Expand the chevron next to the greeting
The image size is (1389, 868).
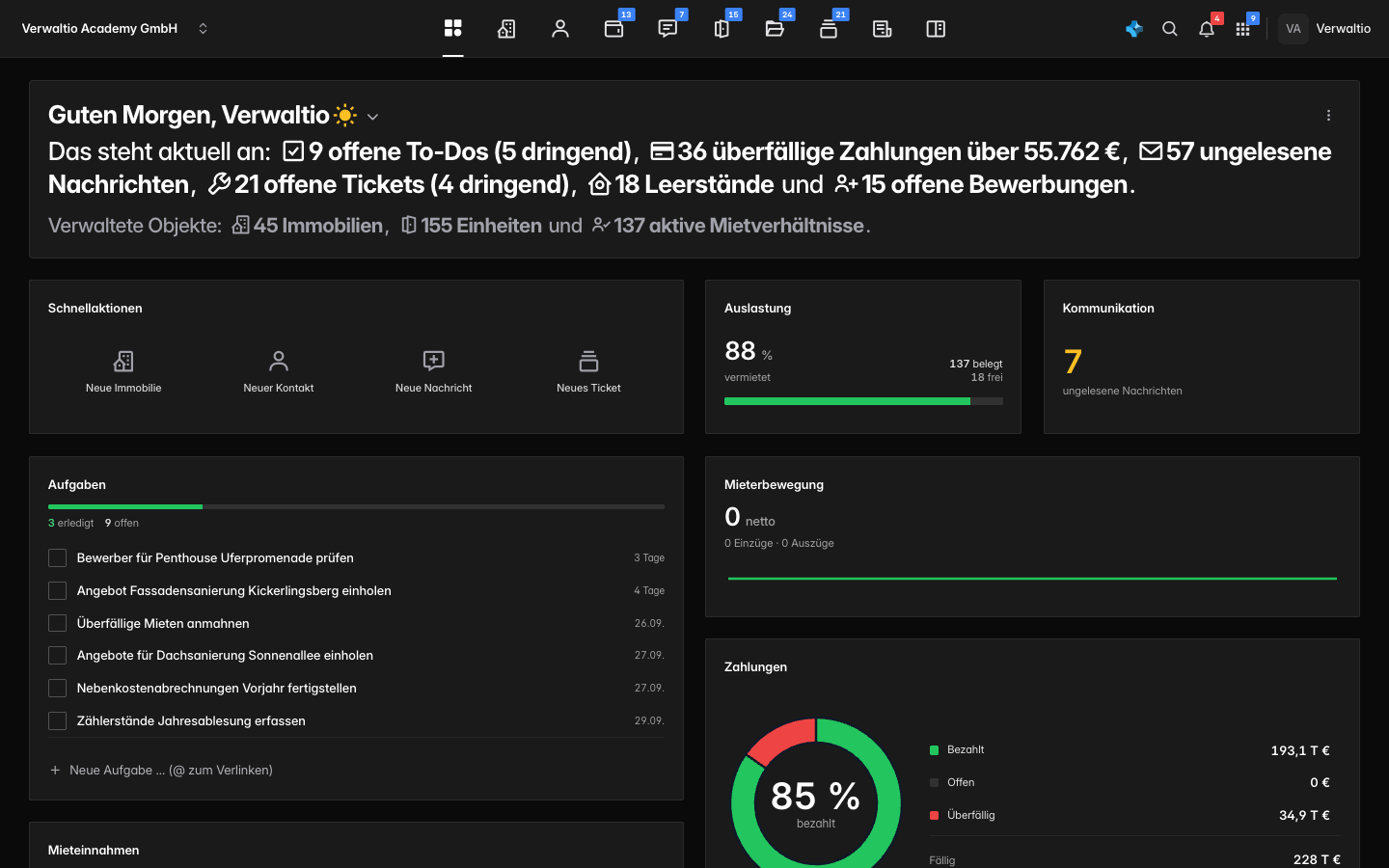[372, 117]
